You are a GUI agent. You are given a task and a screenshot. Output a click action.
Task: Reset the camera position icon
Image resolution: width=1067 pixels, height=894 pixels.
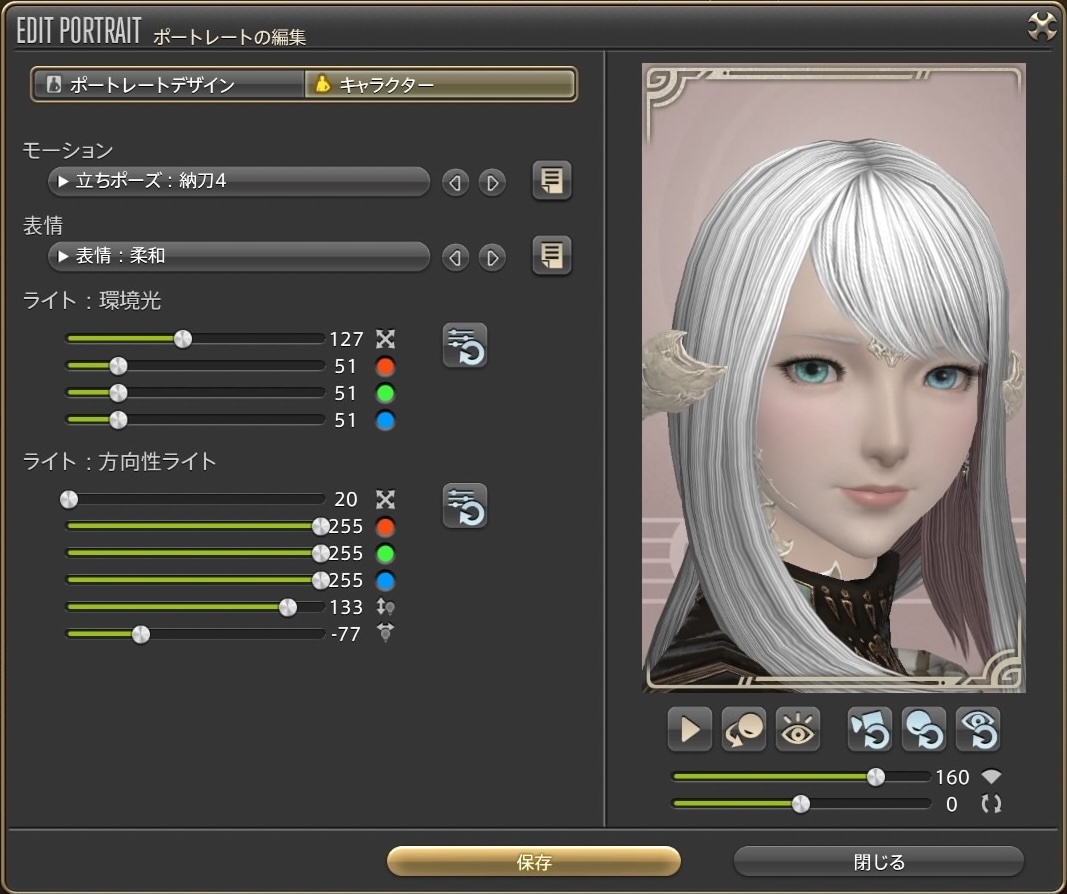click(x=869, y=729)
